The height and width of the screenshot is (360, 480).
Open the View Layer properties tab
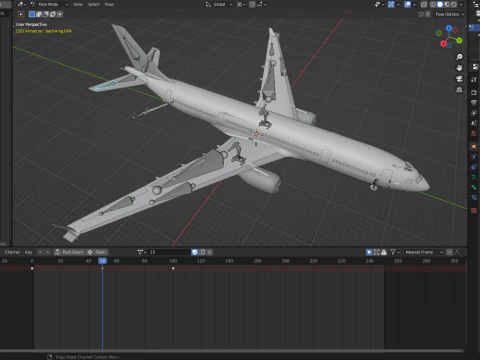(x=474, y=113)
